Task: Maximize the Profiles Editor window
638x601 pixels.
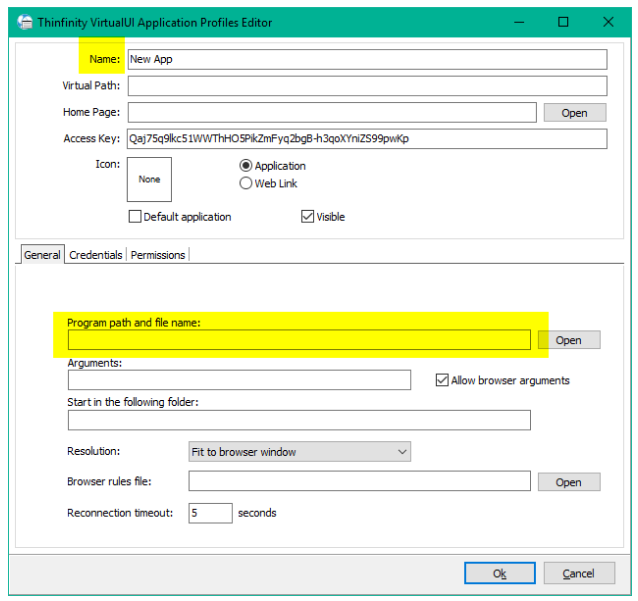Action: coord(563,22)
